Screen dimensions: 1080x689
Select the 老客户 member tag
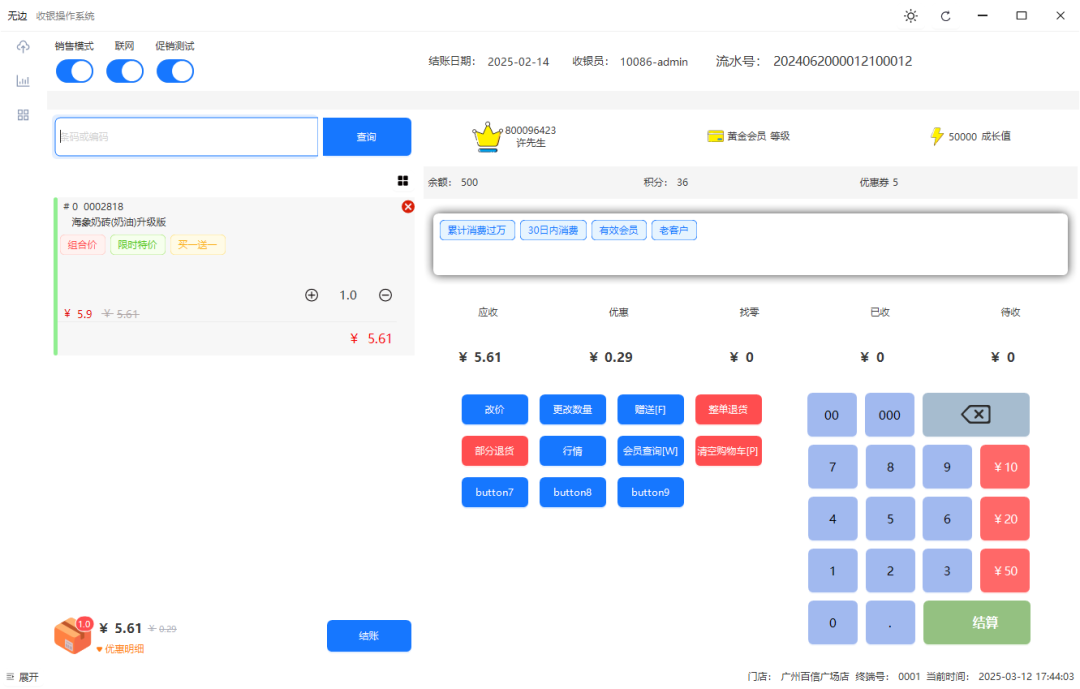674,230
